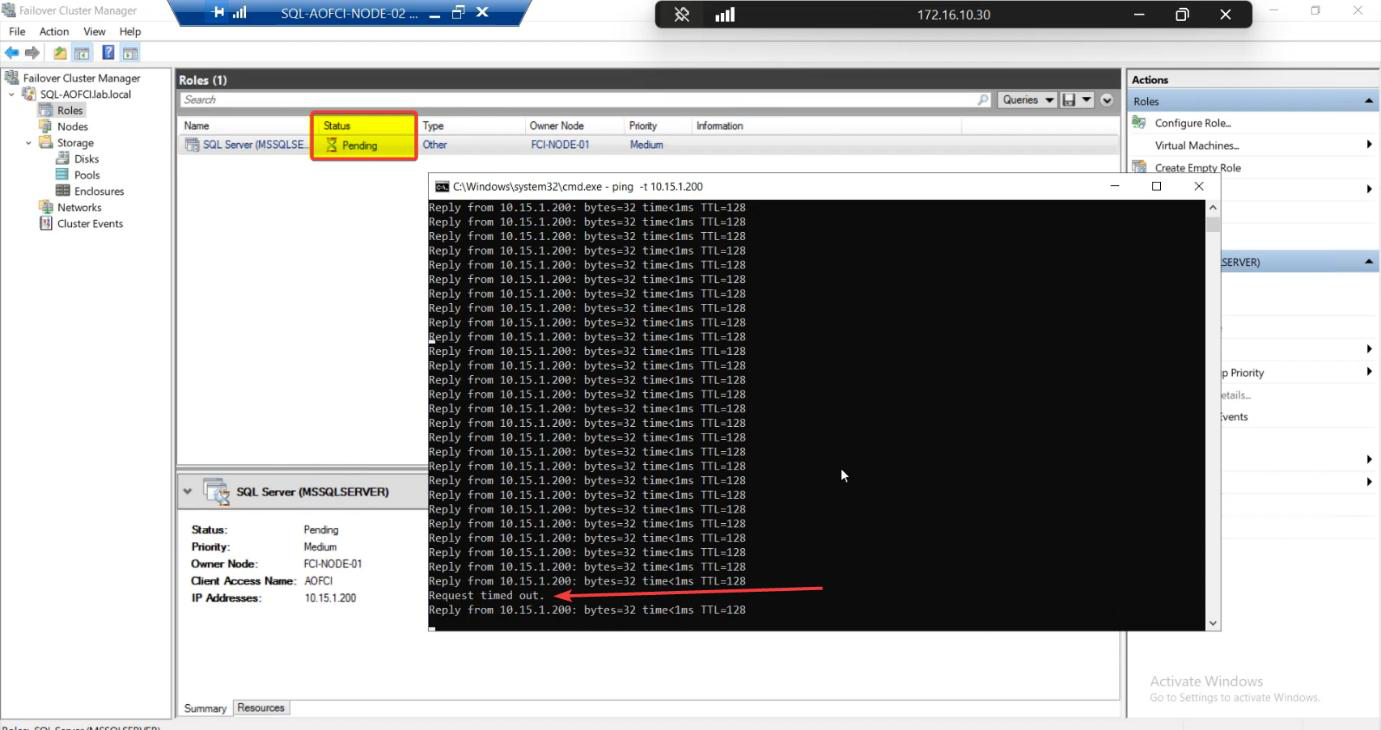Click the cmd.exe title bar icon

click(441, 186)
